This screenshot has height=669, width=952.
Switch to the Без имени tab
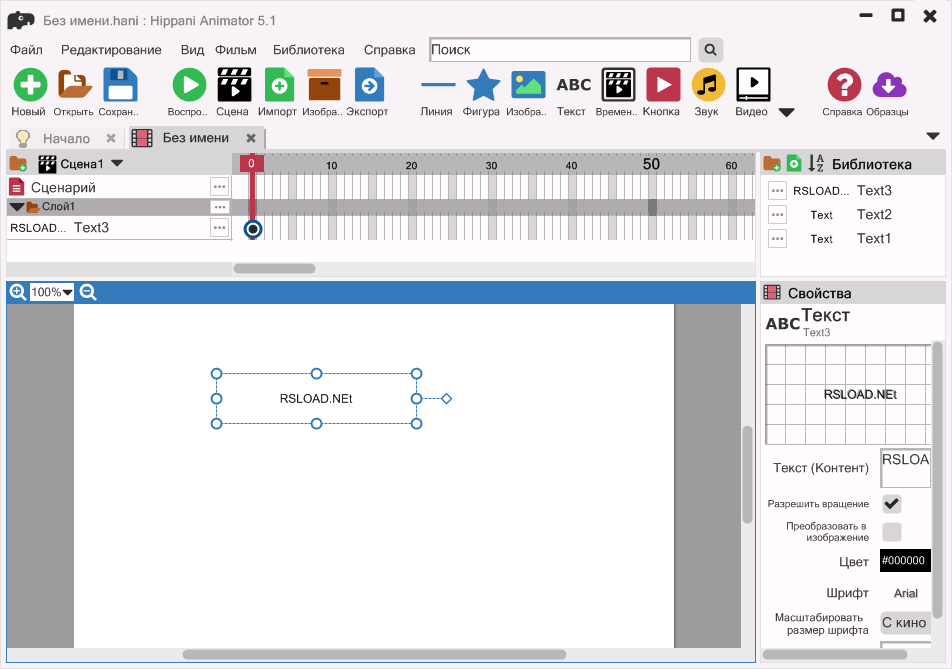tap(196, 138)
